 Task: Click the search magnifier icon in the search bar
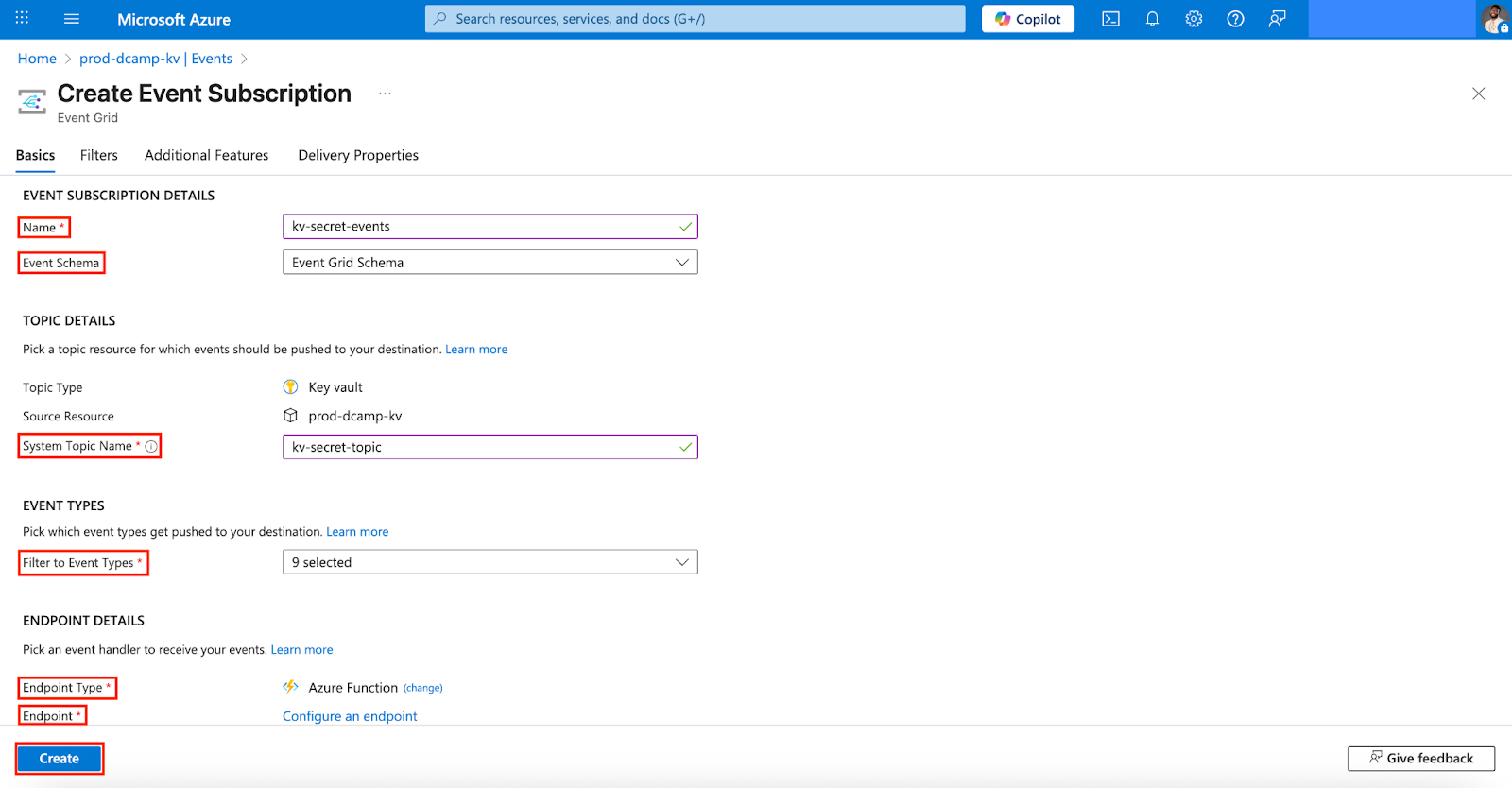439,19
